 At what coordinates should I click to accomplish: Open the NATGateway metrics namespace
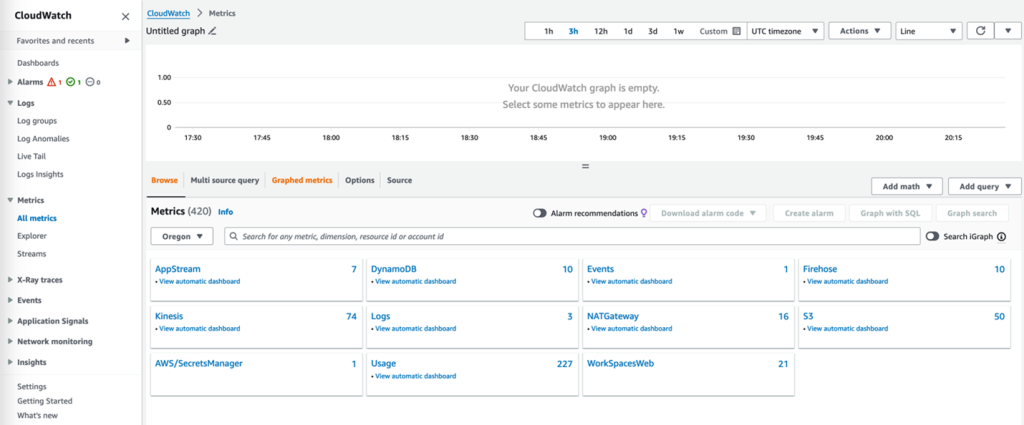click(613, 316)
